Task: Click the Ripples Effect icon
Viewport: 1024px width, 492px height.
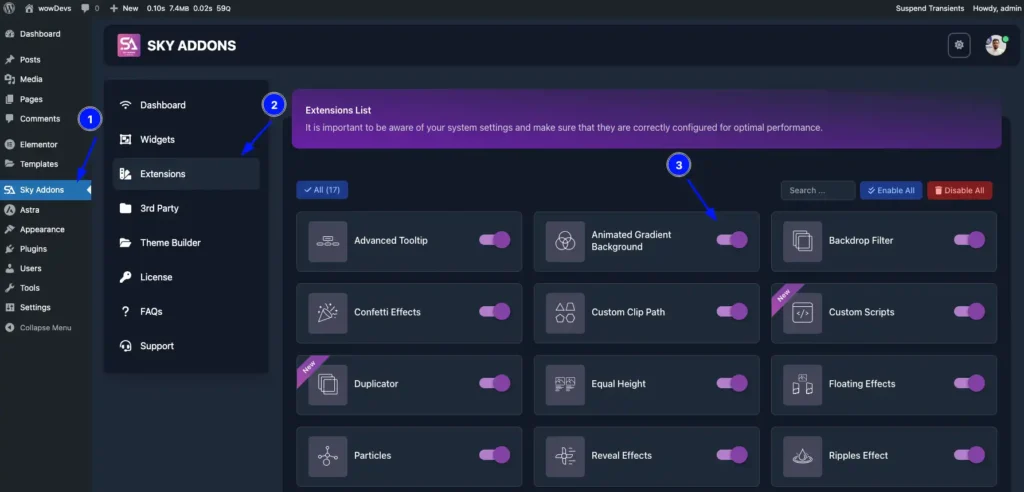Action: pyautogui.click(x=803, y=456)
